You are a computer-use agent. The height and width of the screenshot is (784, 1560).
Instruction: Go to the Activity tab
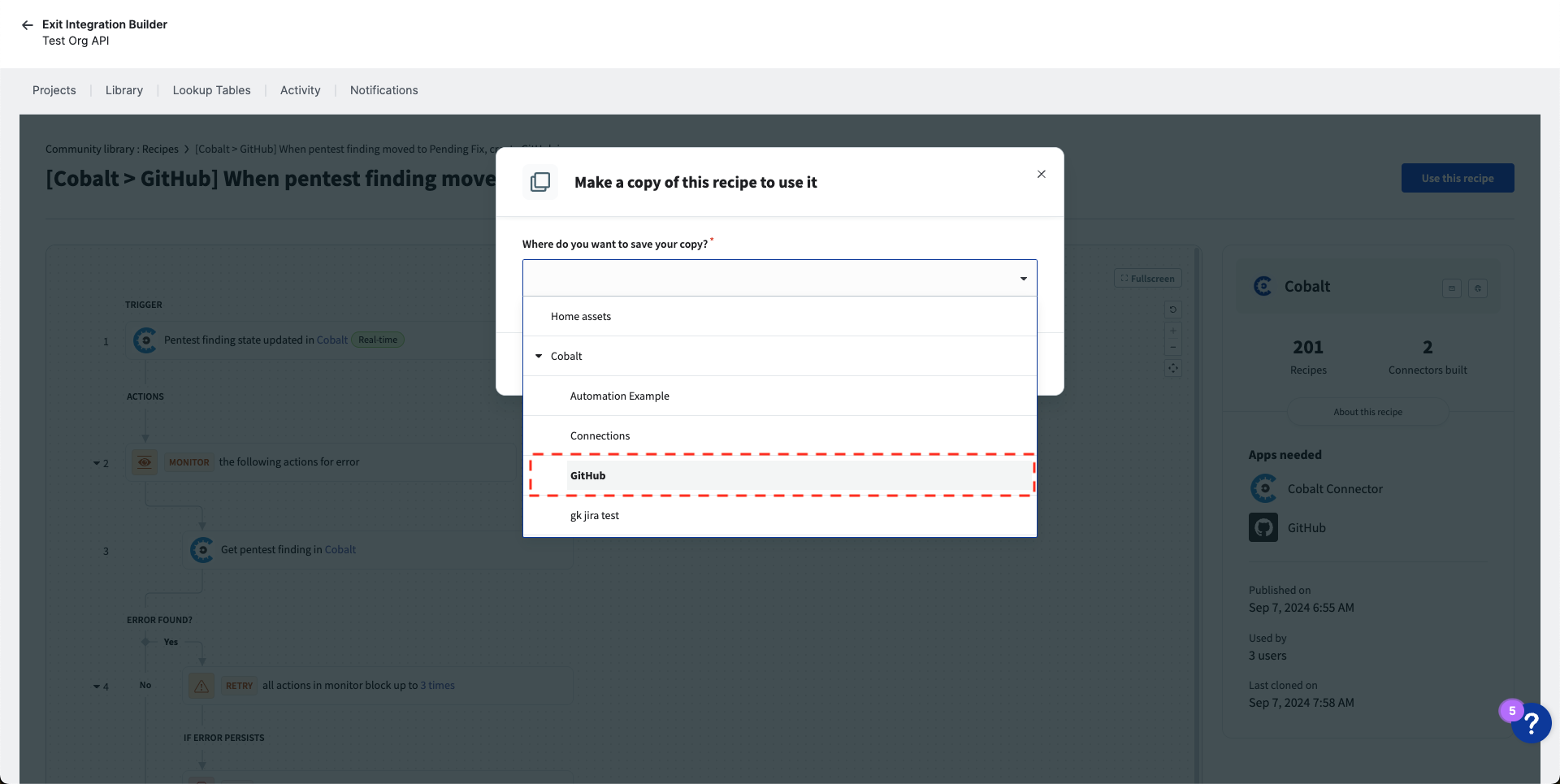click(x=301, y=90)
